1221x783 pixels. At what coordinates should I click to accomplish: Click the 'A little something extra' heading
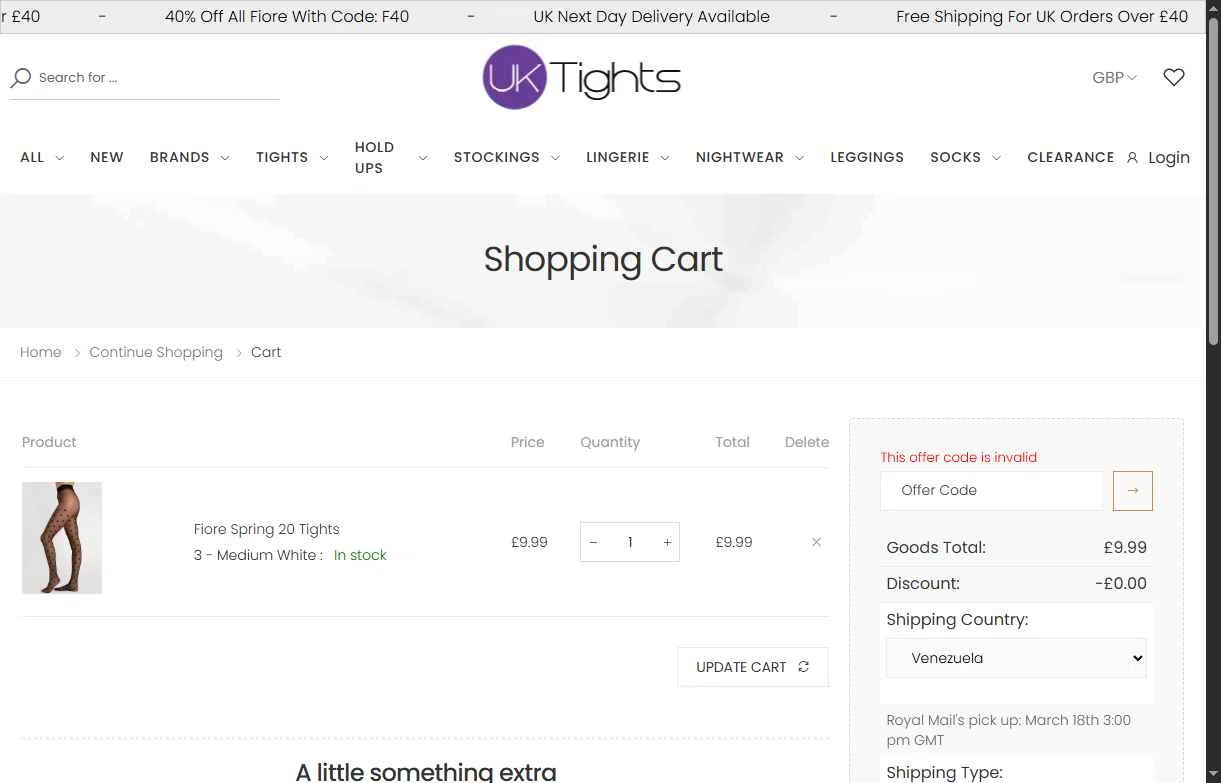click(426, 772)
